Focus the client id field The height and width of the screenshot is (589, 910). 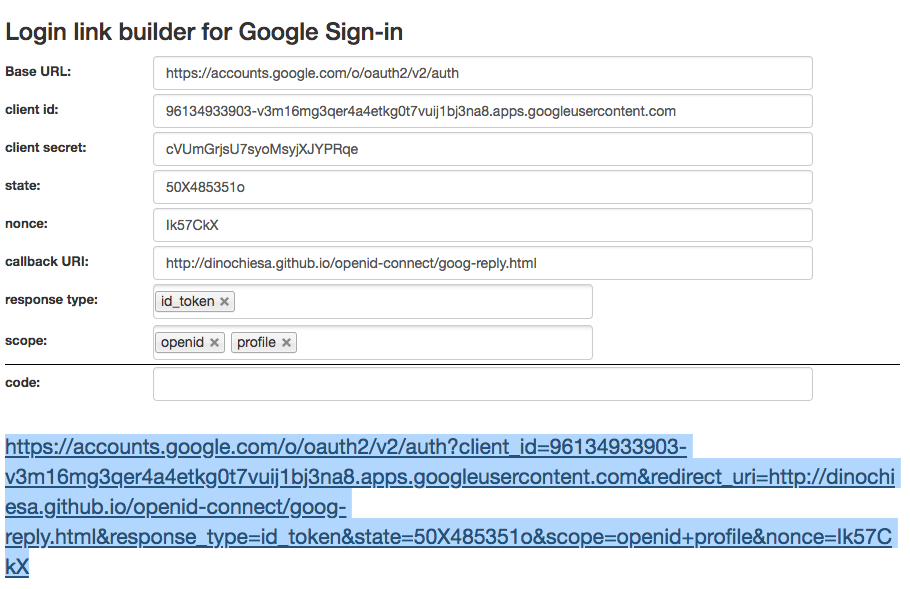(482, 111)
